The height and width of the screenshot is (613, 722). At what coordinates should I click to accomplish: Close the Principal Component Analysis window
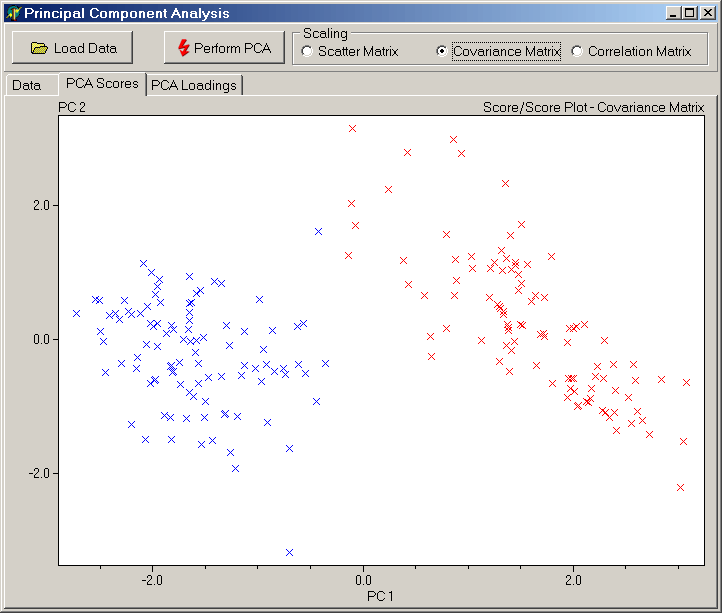706,13
